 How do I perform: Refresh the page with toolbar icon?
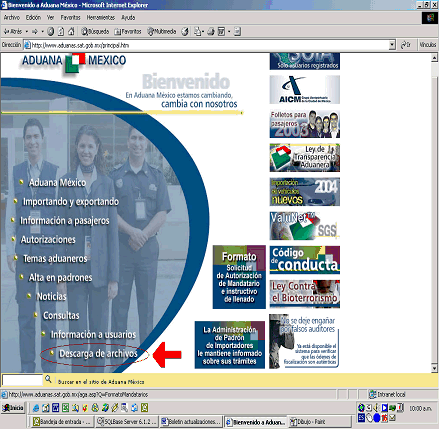[x=61, y=32]
